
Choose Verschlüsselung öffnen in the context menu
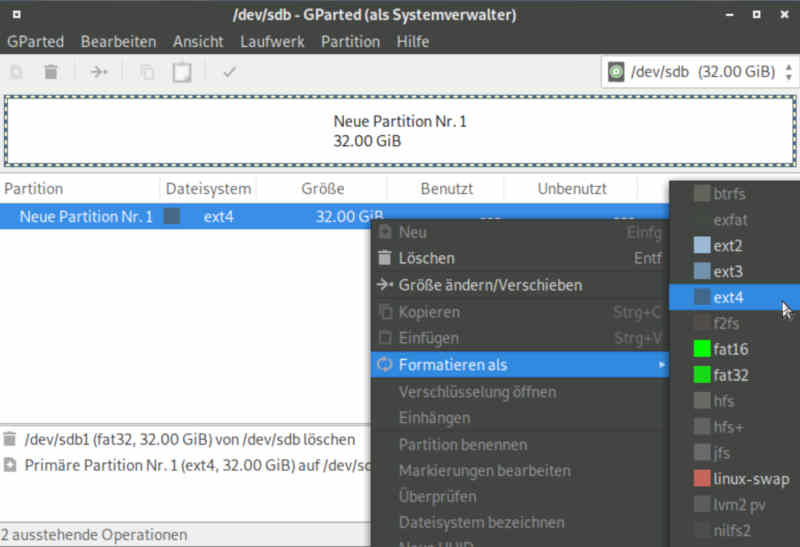pos(519,392)
